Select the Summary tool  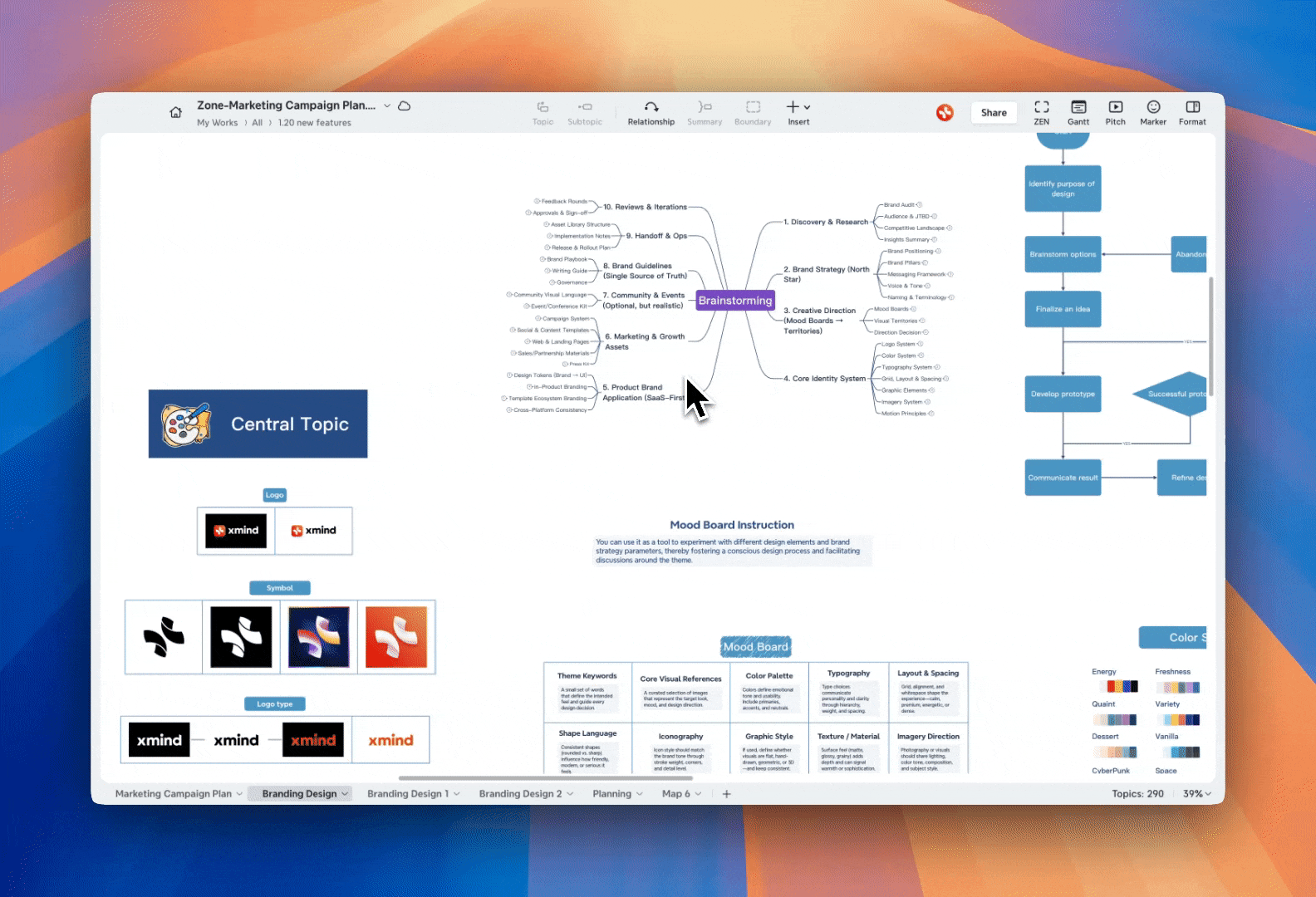705,113
